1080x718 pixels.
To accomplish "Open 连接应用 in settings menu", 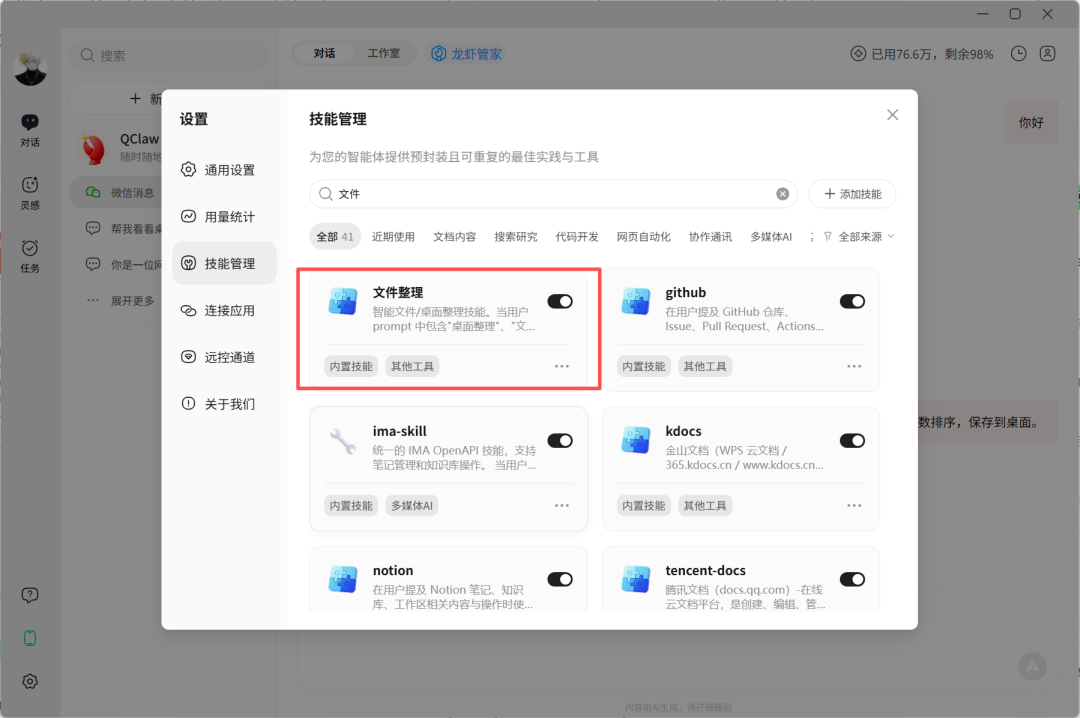I will [x=224, y=310].
